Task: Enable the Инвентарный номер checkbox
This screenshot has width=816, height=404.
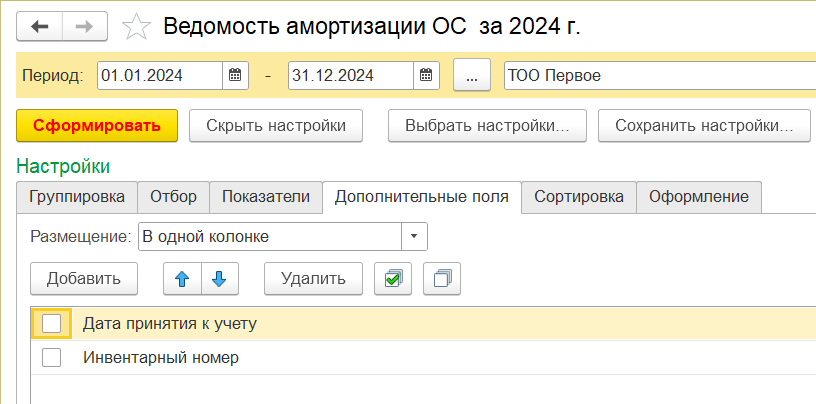Action: (52, 357)
